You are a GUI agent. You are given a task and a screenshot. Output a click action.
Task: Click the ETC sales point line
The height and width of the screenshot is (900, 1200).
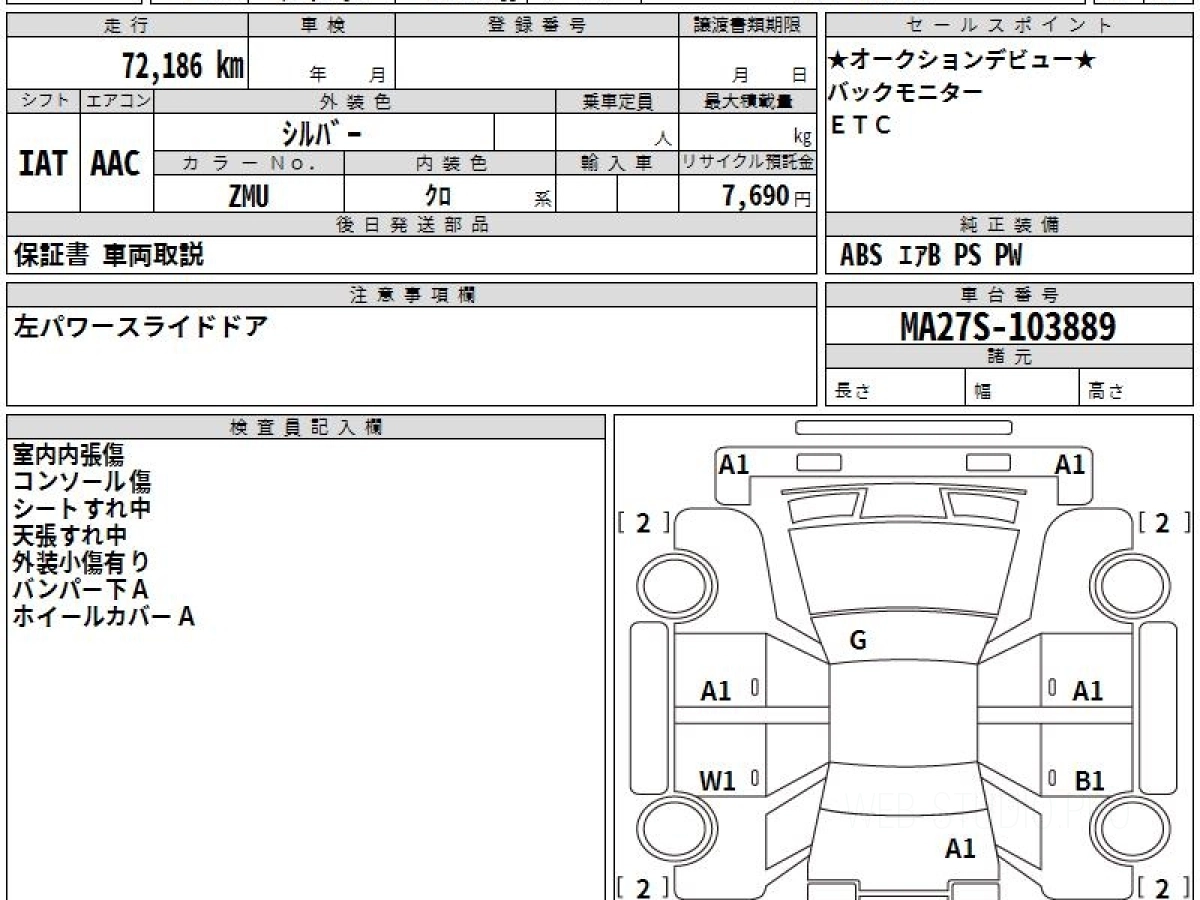click(x=861, y=125)
